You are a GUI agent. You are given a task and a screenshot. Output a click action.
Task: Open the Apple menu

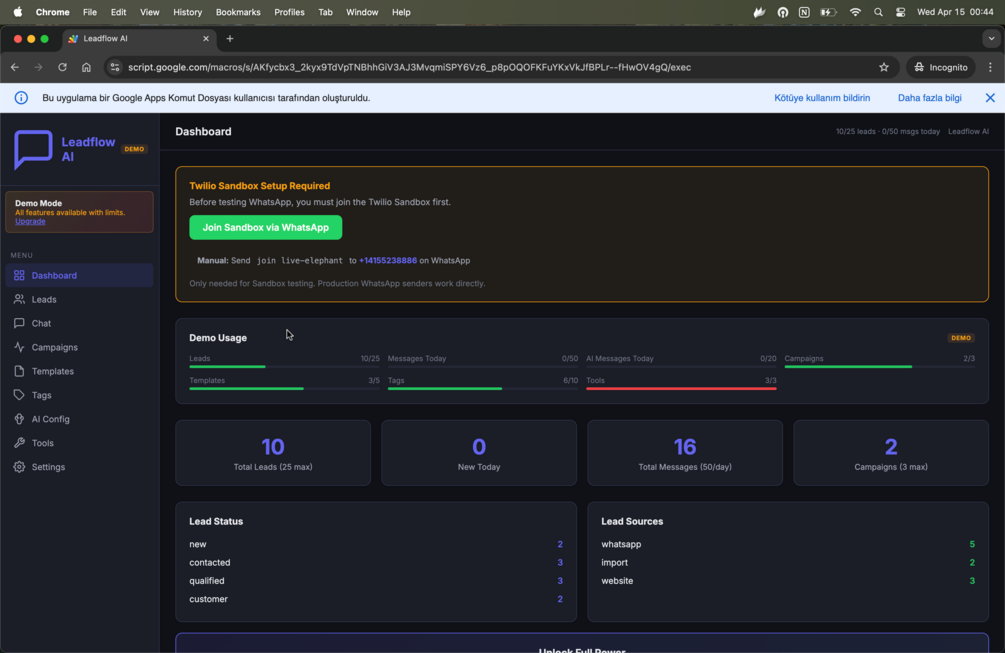(17, 12)
